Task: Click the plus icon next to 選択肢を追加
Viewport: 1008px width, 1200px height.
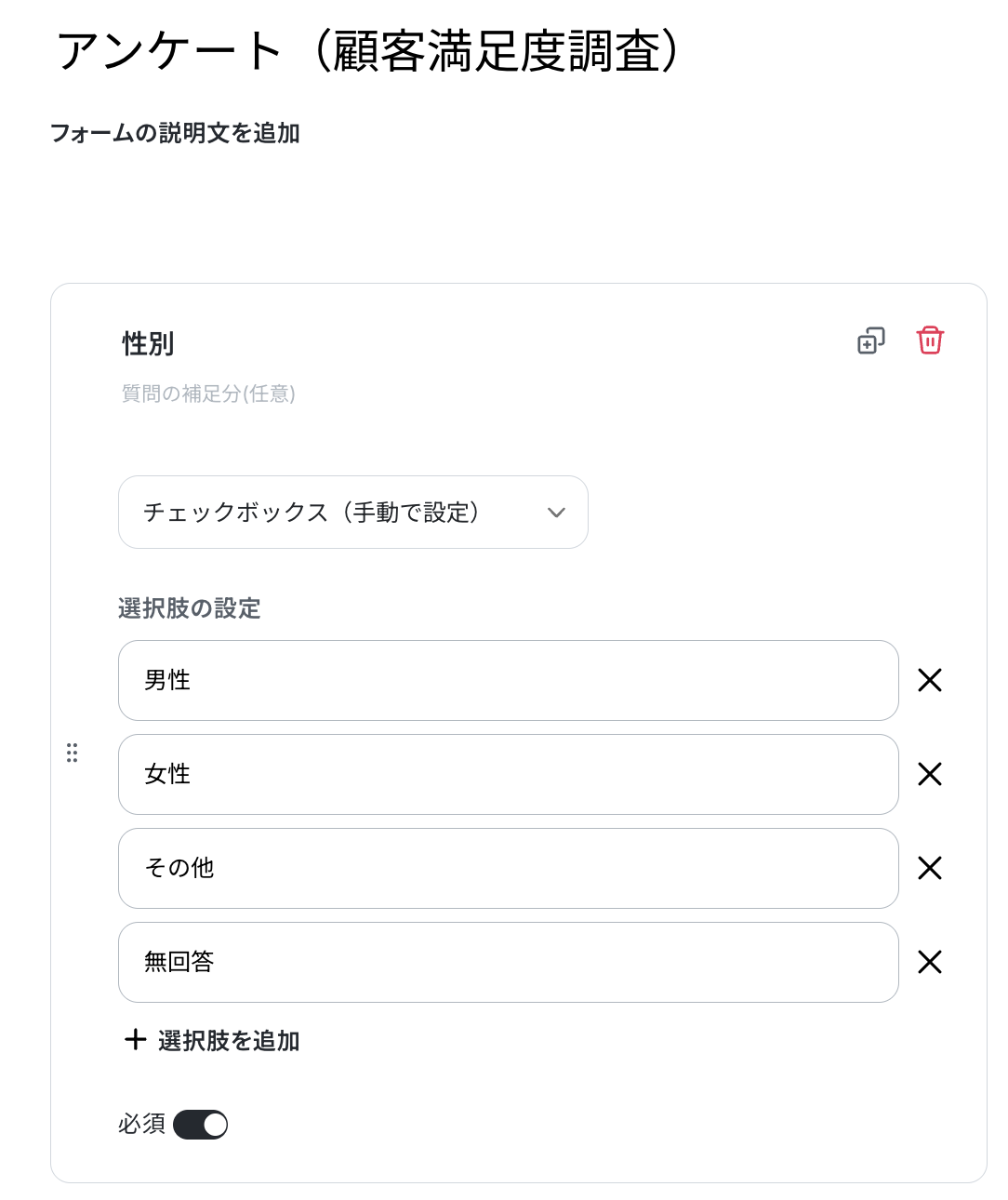Action: [x=136, y=1039]
